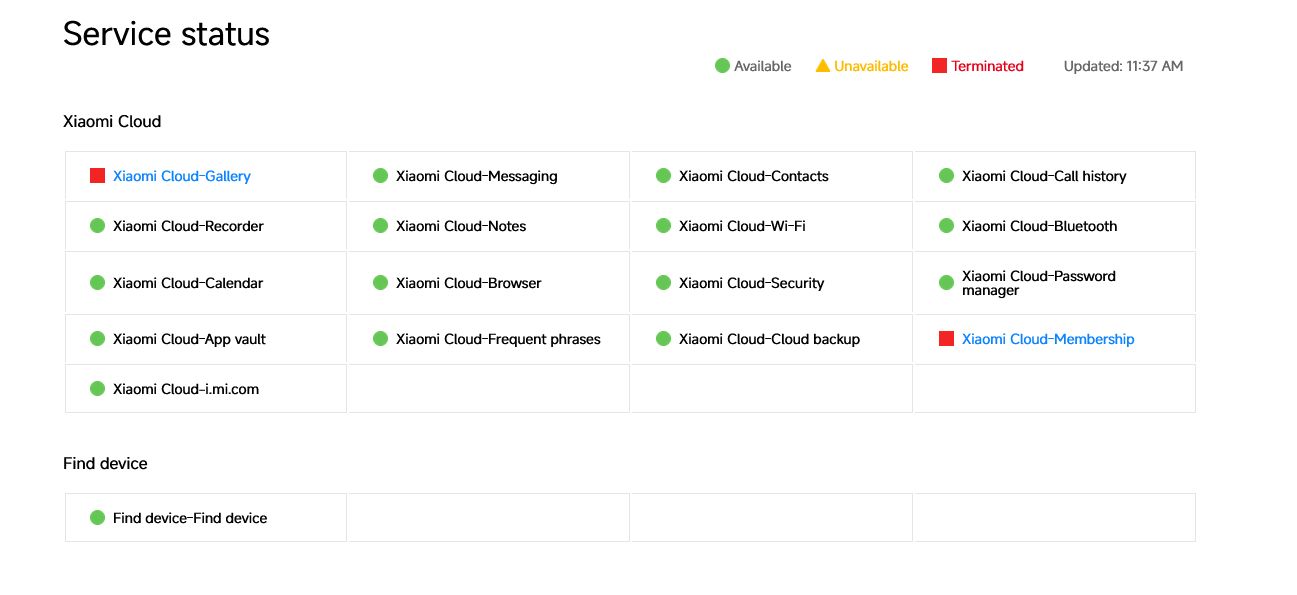Screen dimensions: 1297x595
Task: Click green Available legend circle icon
Action: pos(722,66)
